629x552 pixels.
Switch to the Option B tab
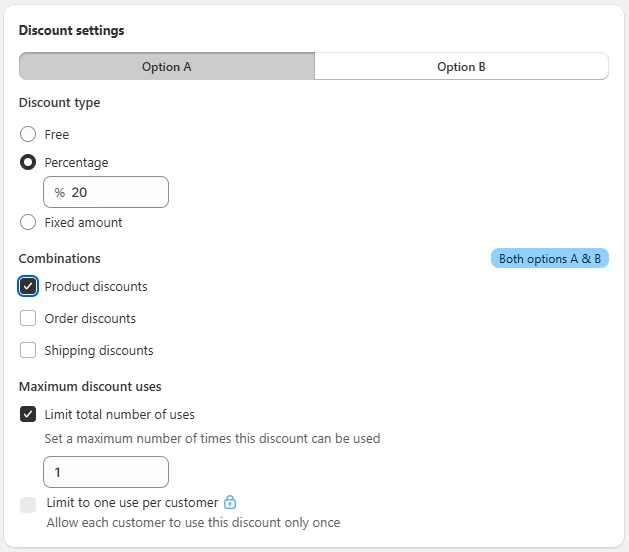tap(461, 66)
